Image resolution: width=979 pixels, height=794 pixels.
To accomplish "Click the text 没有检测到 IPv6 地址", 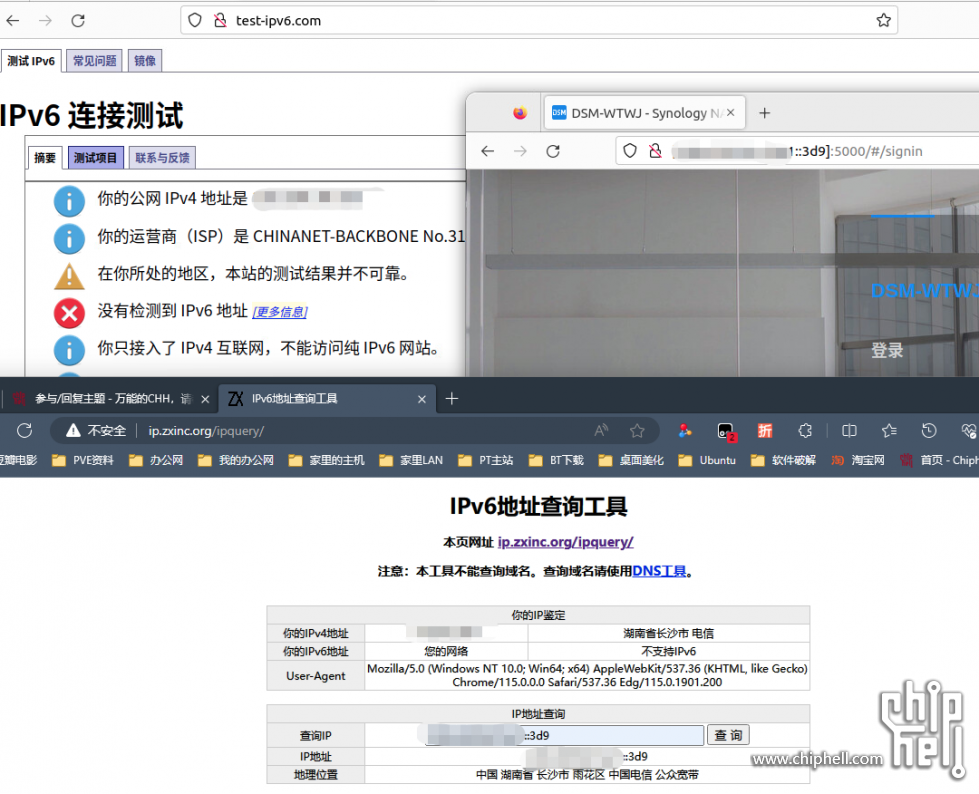I will tap(173, 311).
